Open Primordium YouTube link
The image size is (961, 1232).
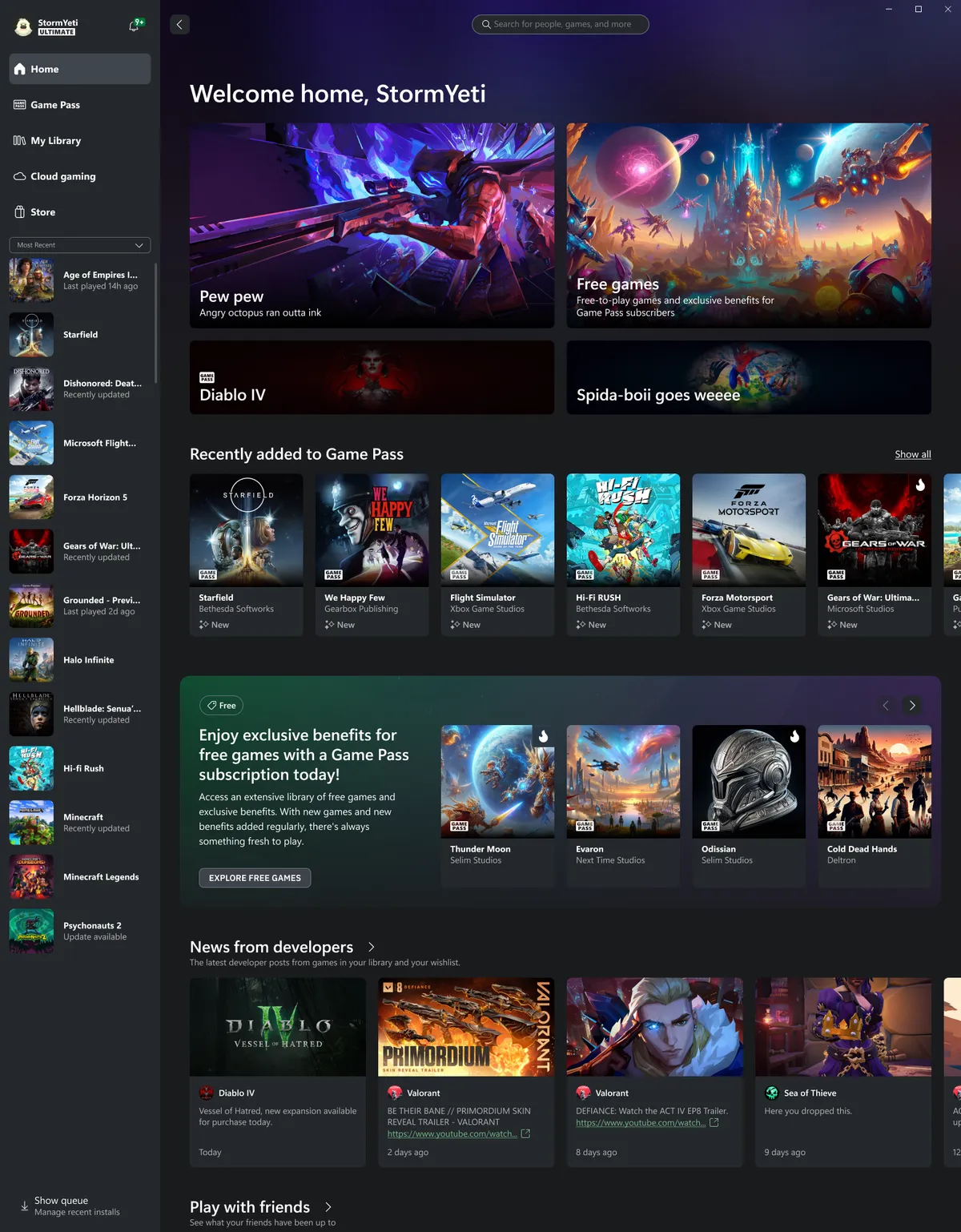coord(452,1133)
